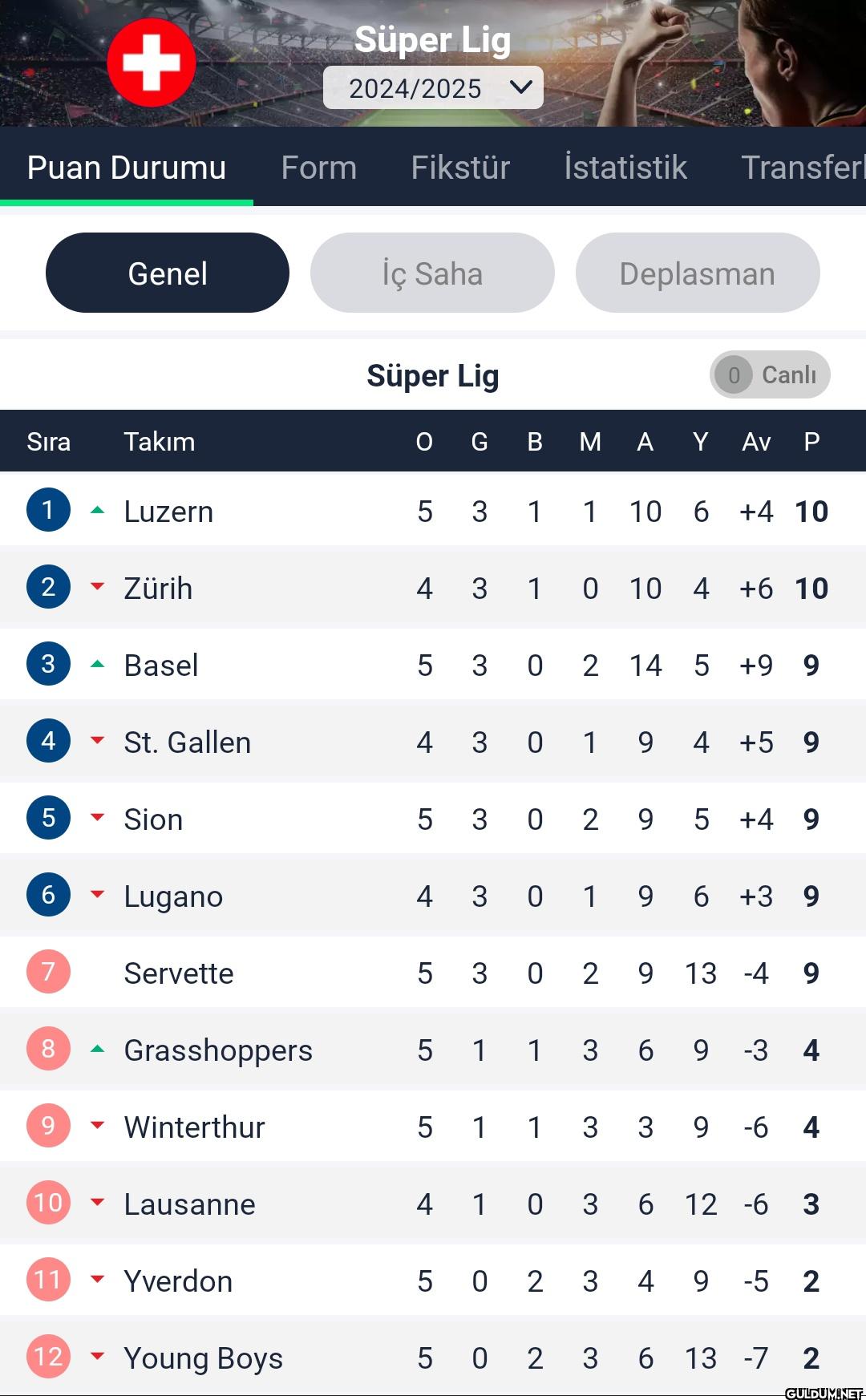Switch to Deplasman away standings
The image size is (866, 1400).
click(697, 273)
